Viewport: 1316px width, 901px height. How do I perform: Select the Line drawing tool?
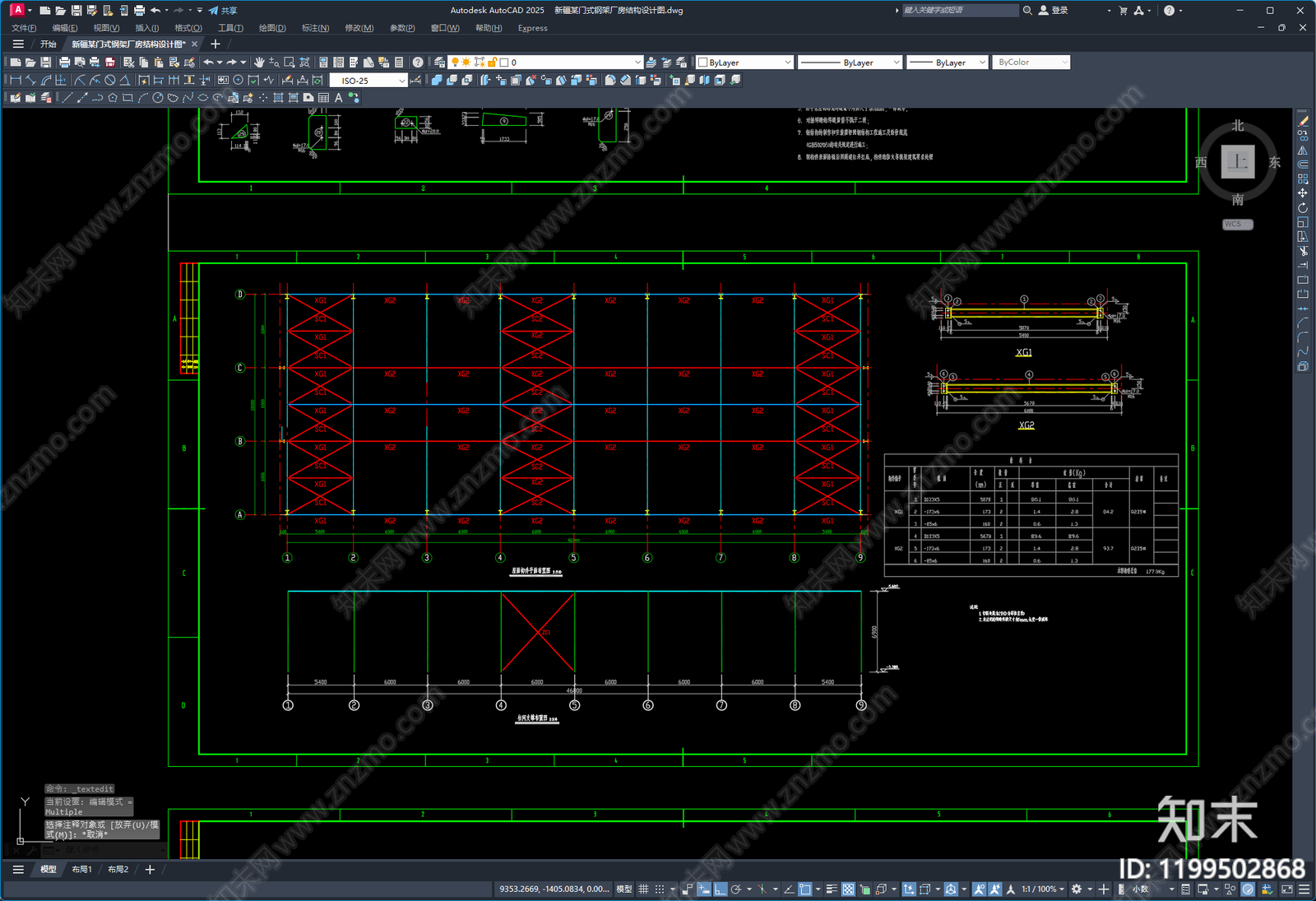(67, 98)
